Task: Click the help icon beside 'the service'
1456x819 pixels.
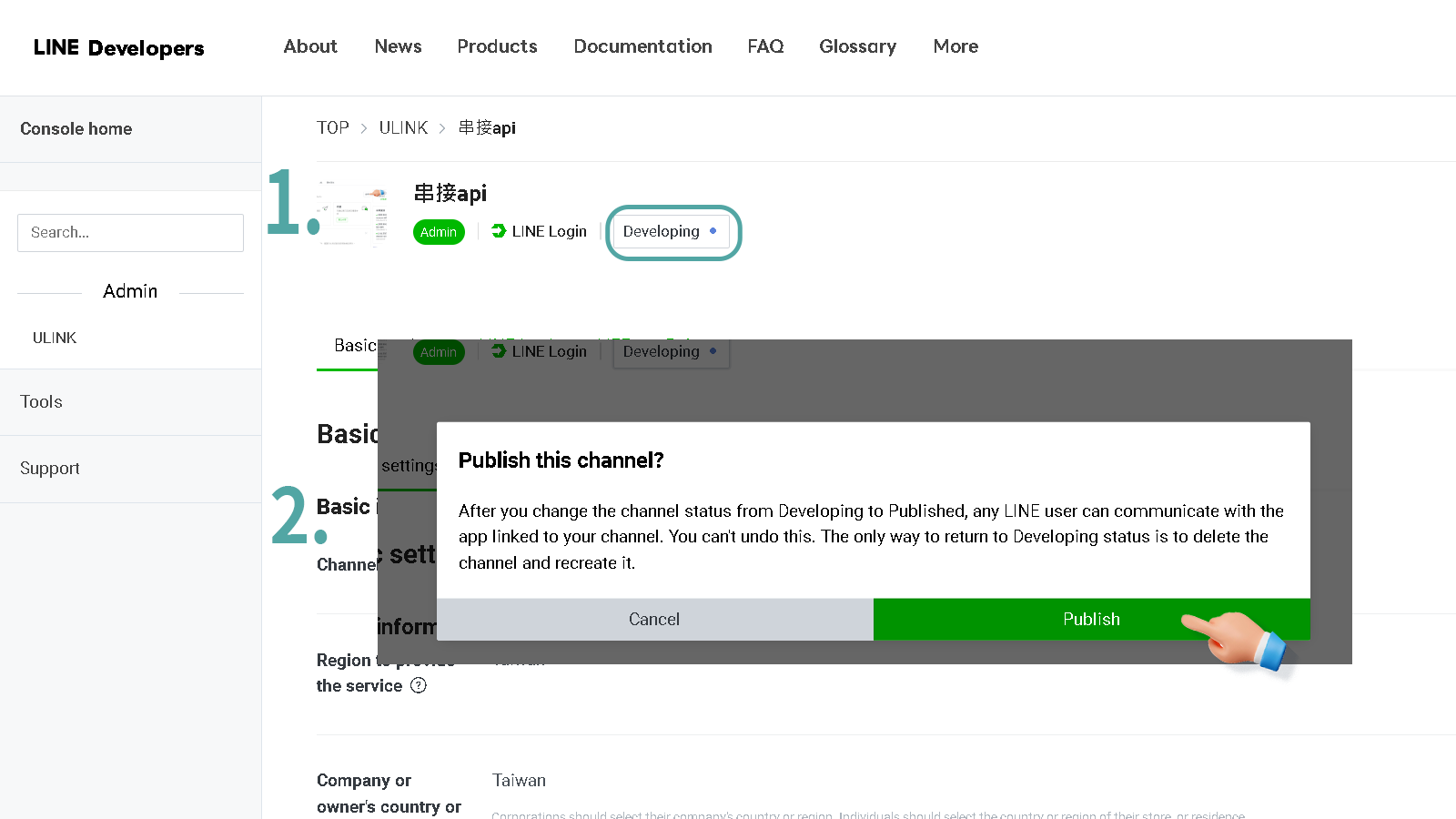Action: click(419, 685)
